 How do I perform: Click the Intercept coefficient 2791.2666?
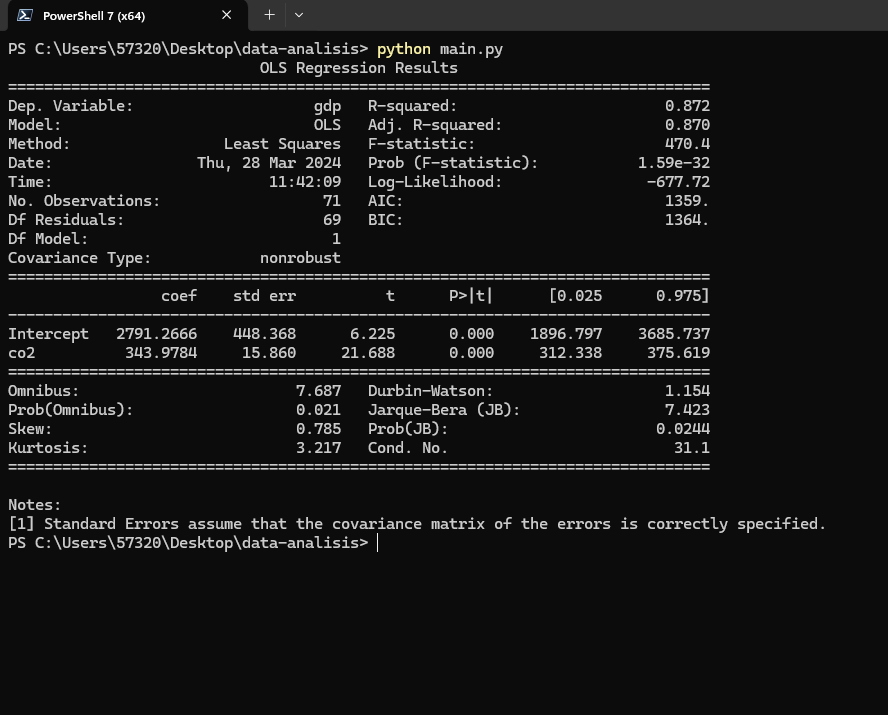click(x=156, y=334)
